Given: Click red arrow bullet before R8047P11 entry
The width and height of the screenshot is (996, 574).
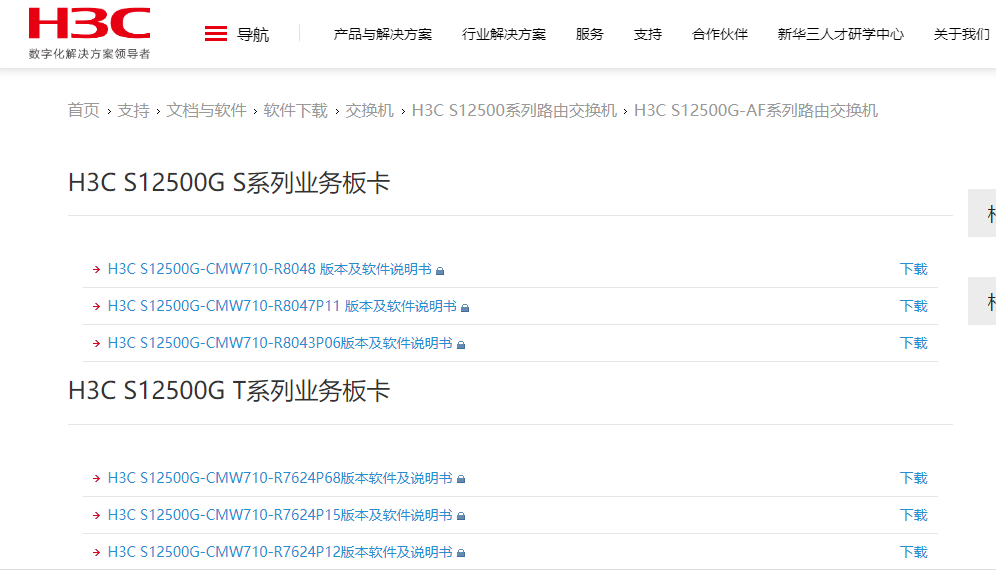Looking at the screenshot, I should click(x=97, y=307).
